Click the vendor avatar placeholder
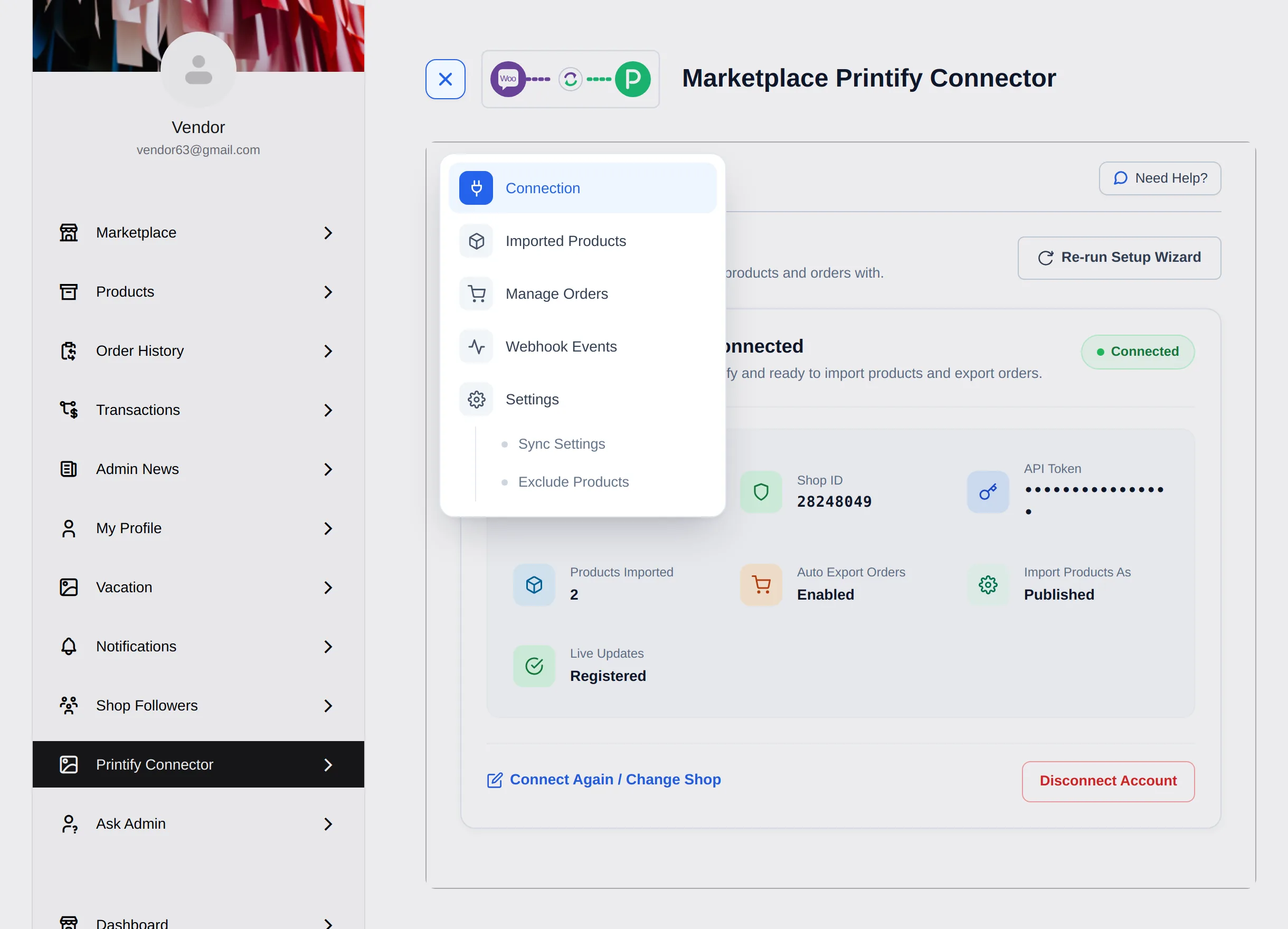This screenshot has width=1288, height=929. (x=198, y=69)
